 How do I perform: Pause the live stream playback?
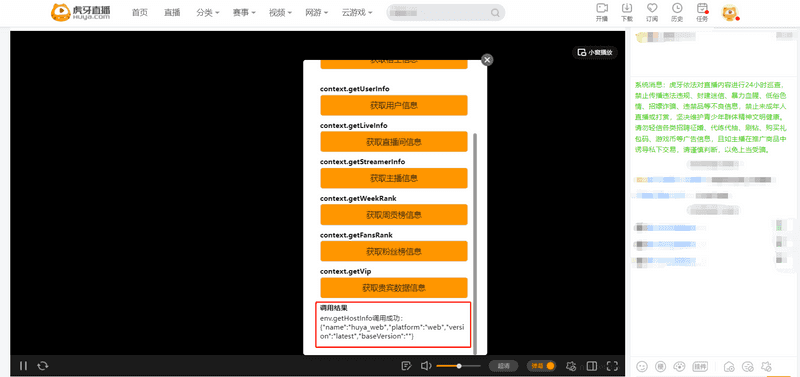[x=23, y=366]
